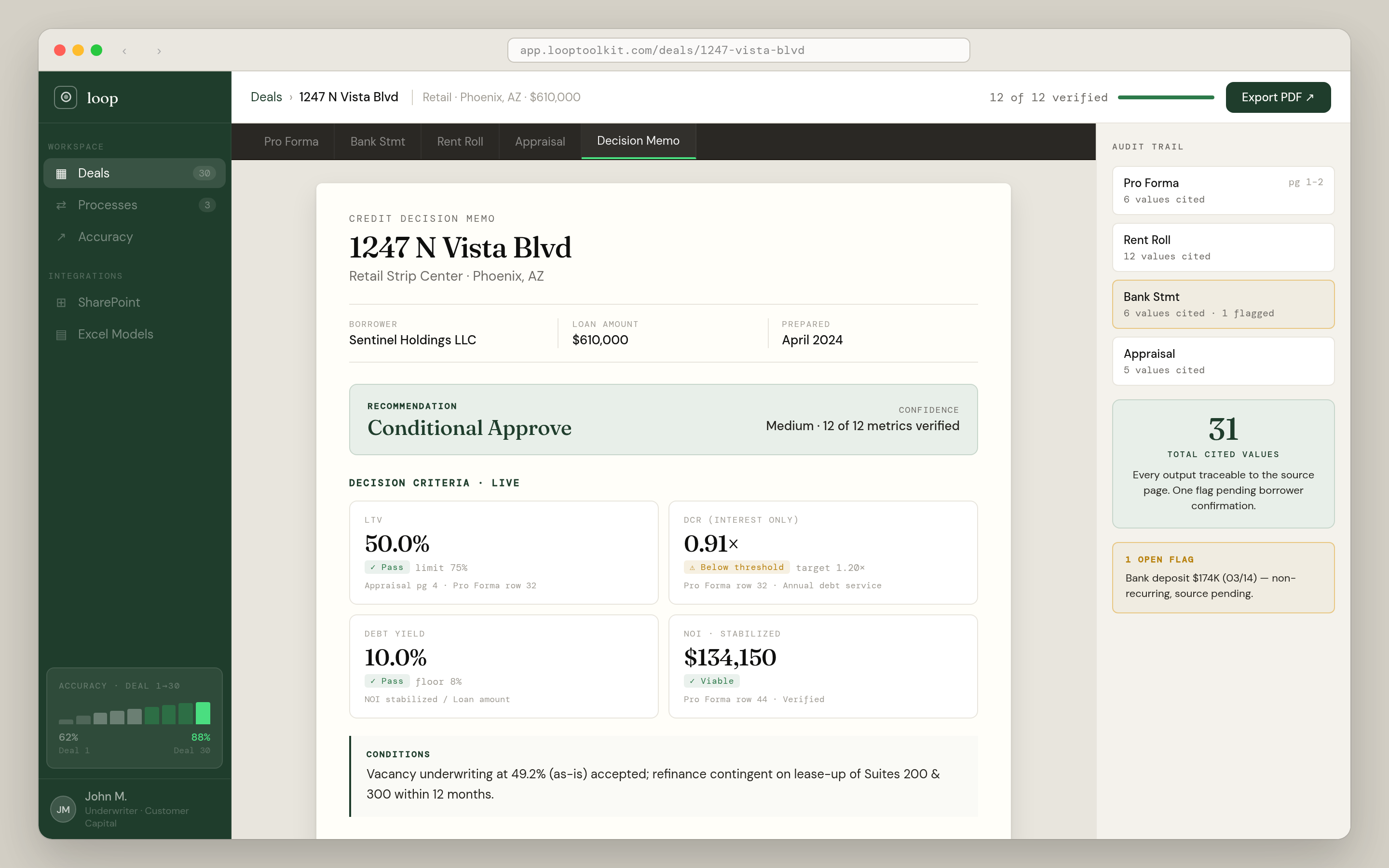Screen dimensions: 1389x868
Task: Open the Pro Forma audit trail card
Action: pyautogui.click(x=1223, y=190)
